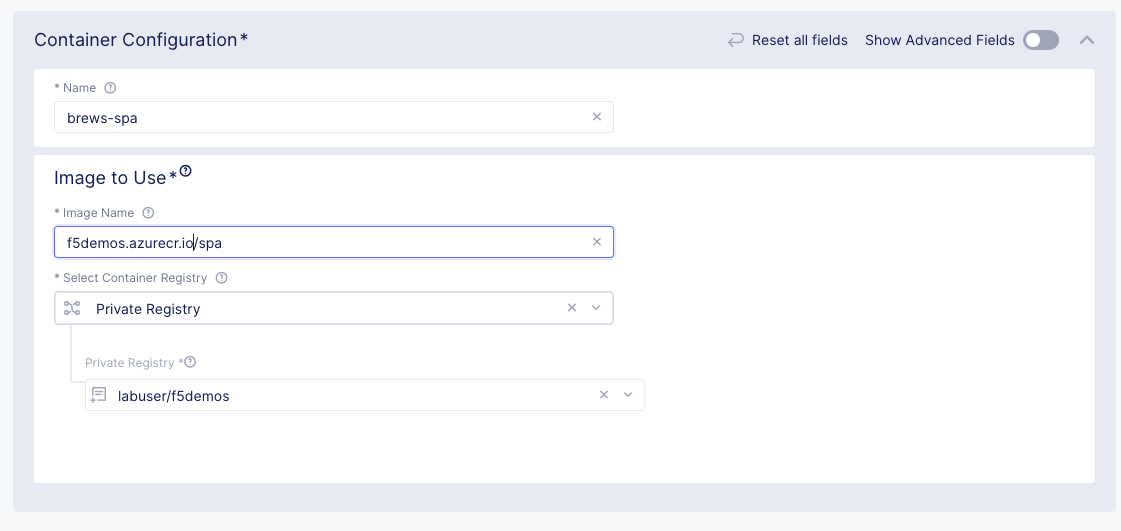
Task: Remove the Private Registry selection
Action: coord(572,308)
